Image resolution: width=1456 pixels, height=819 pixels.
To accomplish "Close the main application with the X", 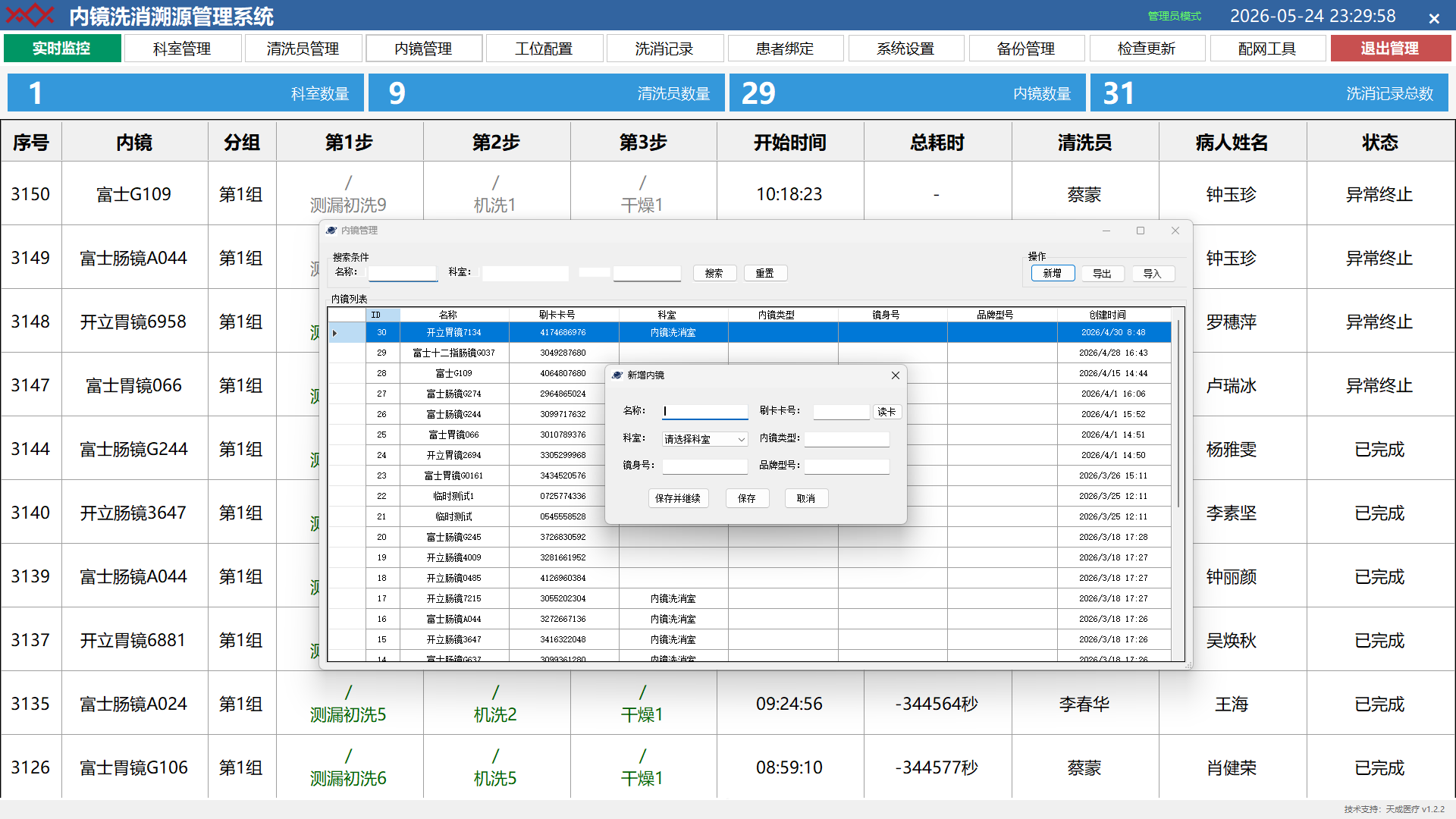I will click(1434, 18).
